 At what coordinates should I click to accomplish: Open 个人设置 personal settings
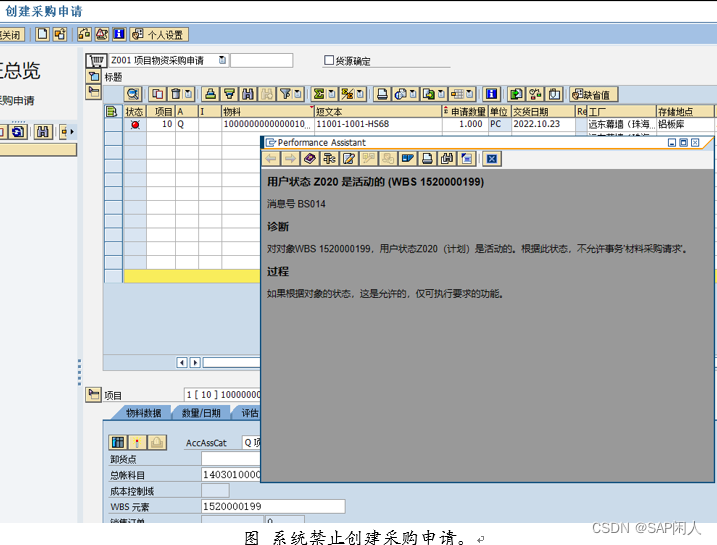(x=159, y=35)
